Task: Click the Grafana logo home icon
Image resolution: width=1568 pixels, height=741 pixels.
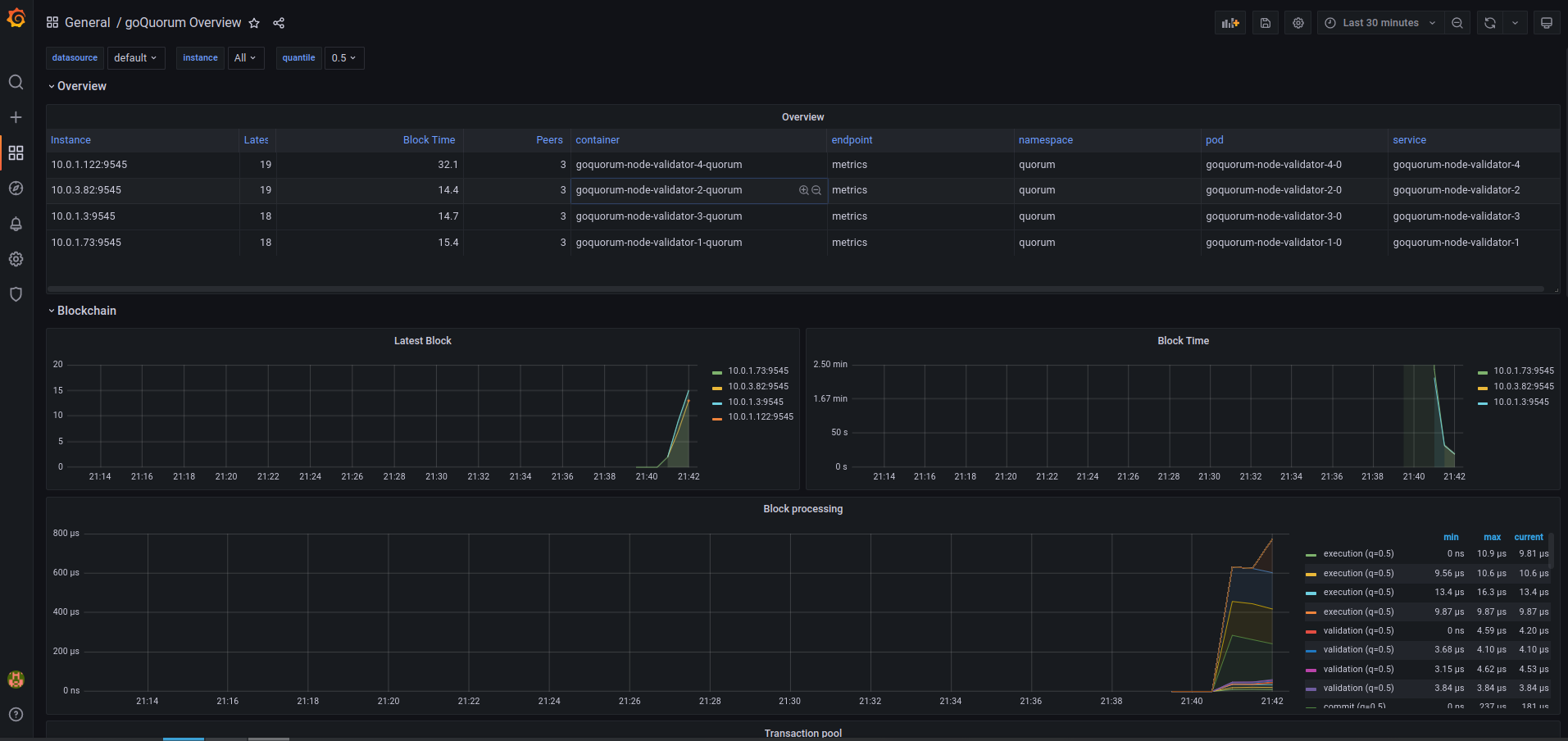Action: pyautogui.click(x=16, y=18)
